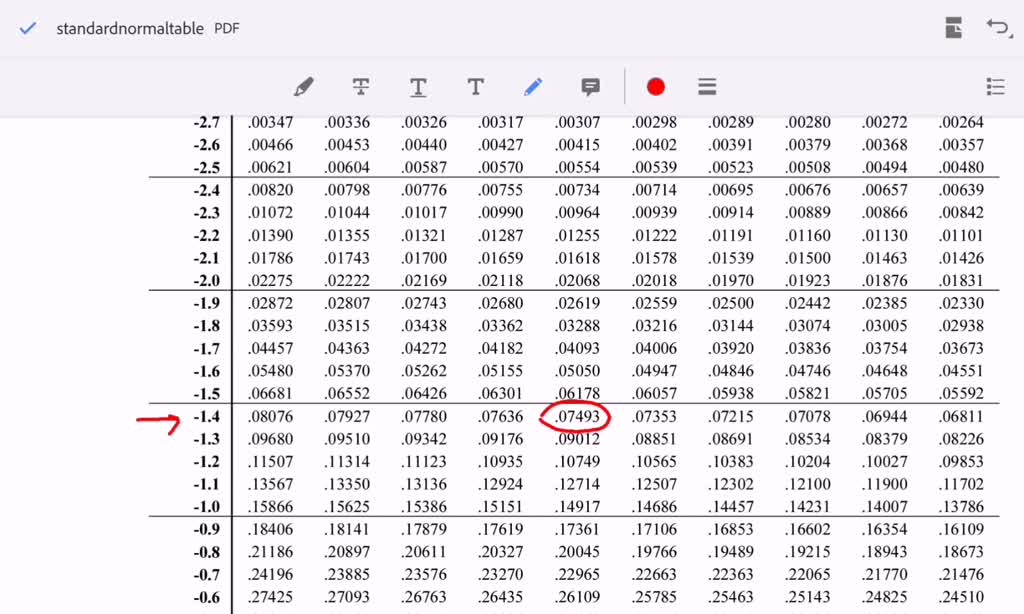Tap the value .21186

(270, 552)
